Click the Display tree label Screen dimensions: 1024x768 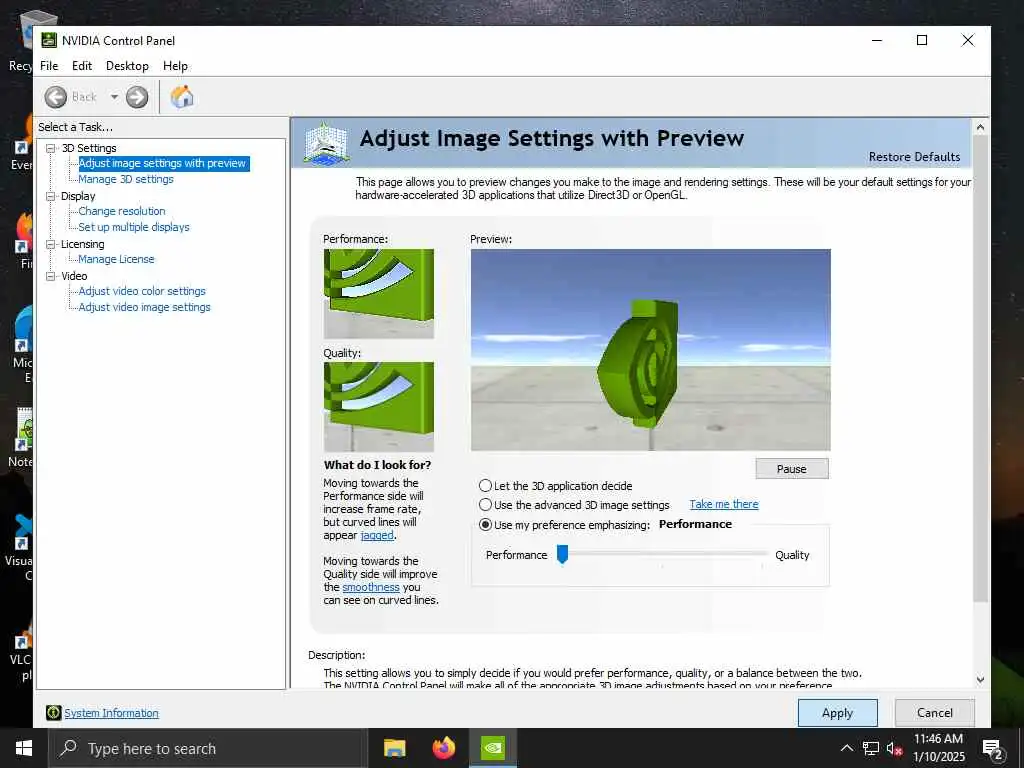click(x=78, y=196)
